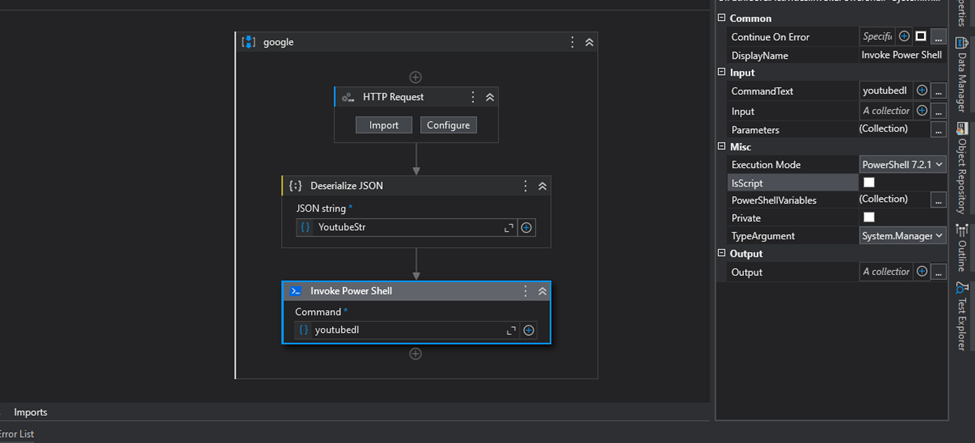Collapse the Output properties section

[721, 253]
